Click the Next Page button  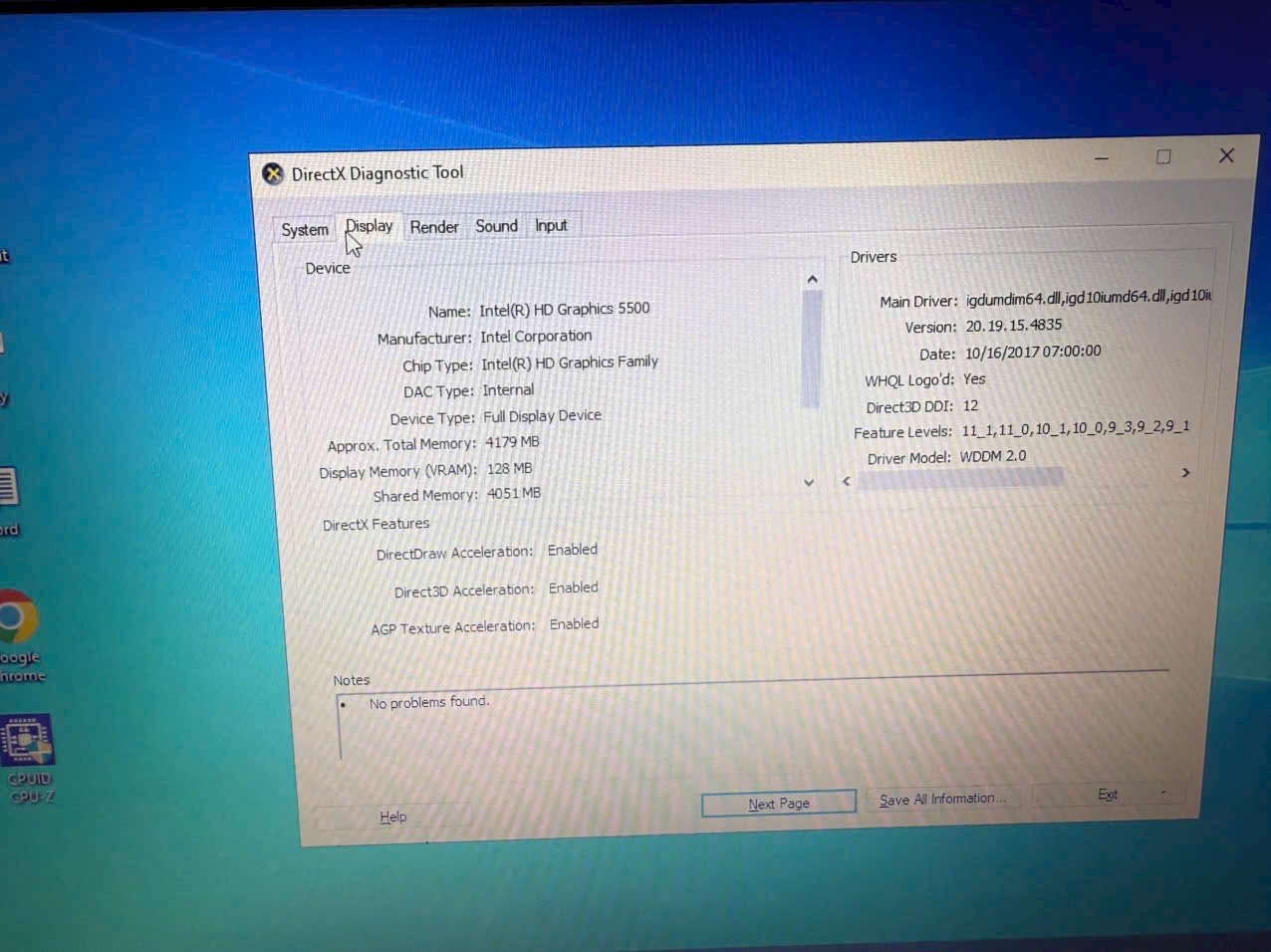tap(779, 804)
